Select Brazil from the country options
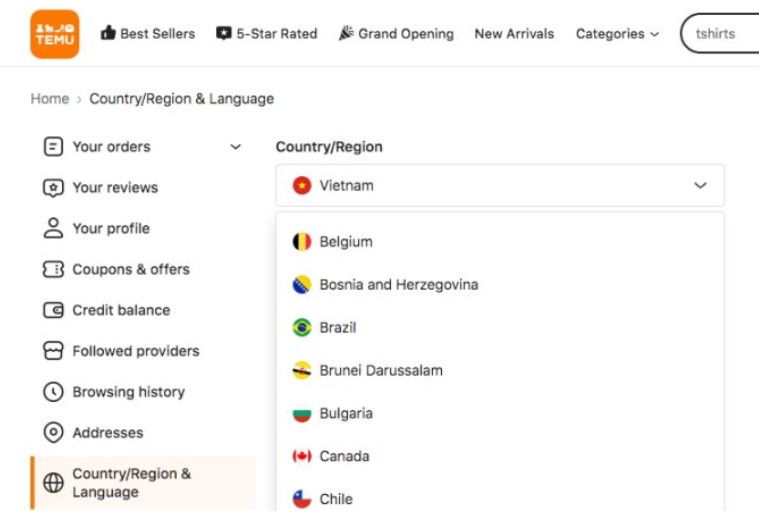 [x=337, y=328]
